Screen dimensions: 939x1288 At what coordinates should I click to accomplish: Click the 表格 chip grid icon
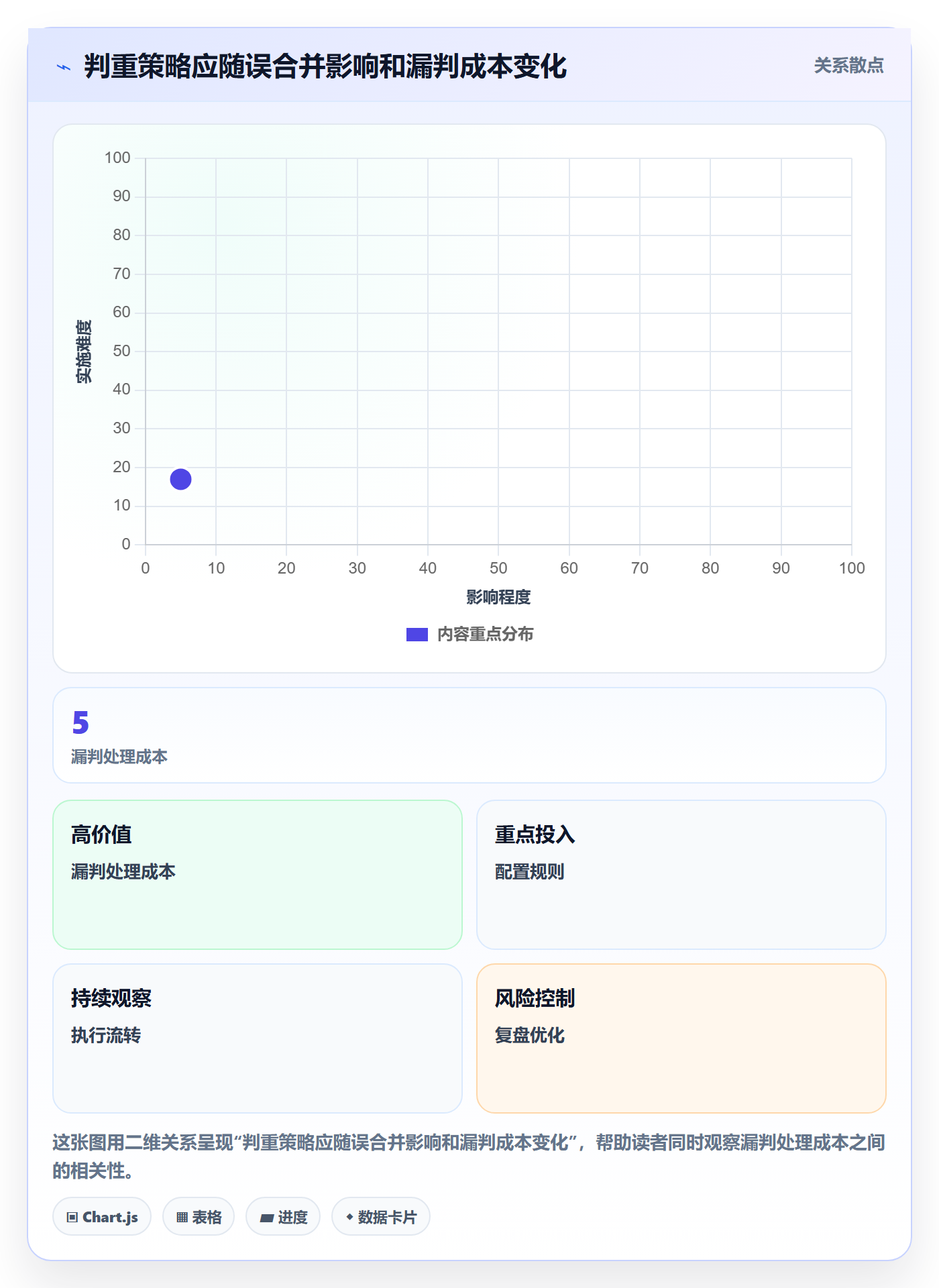(182, 1217)
